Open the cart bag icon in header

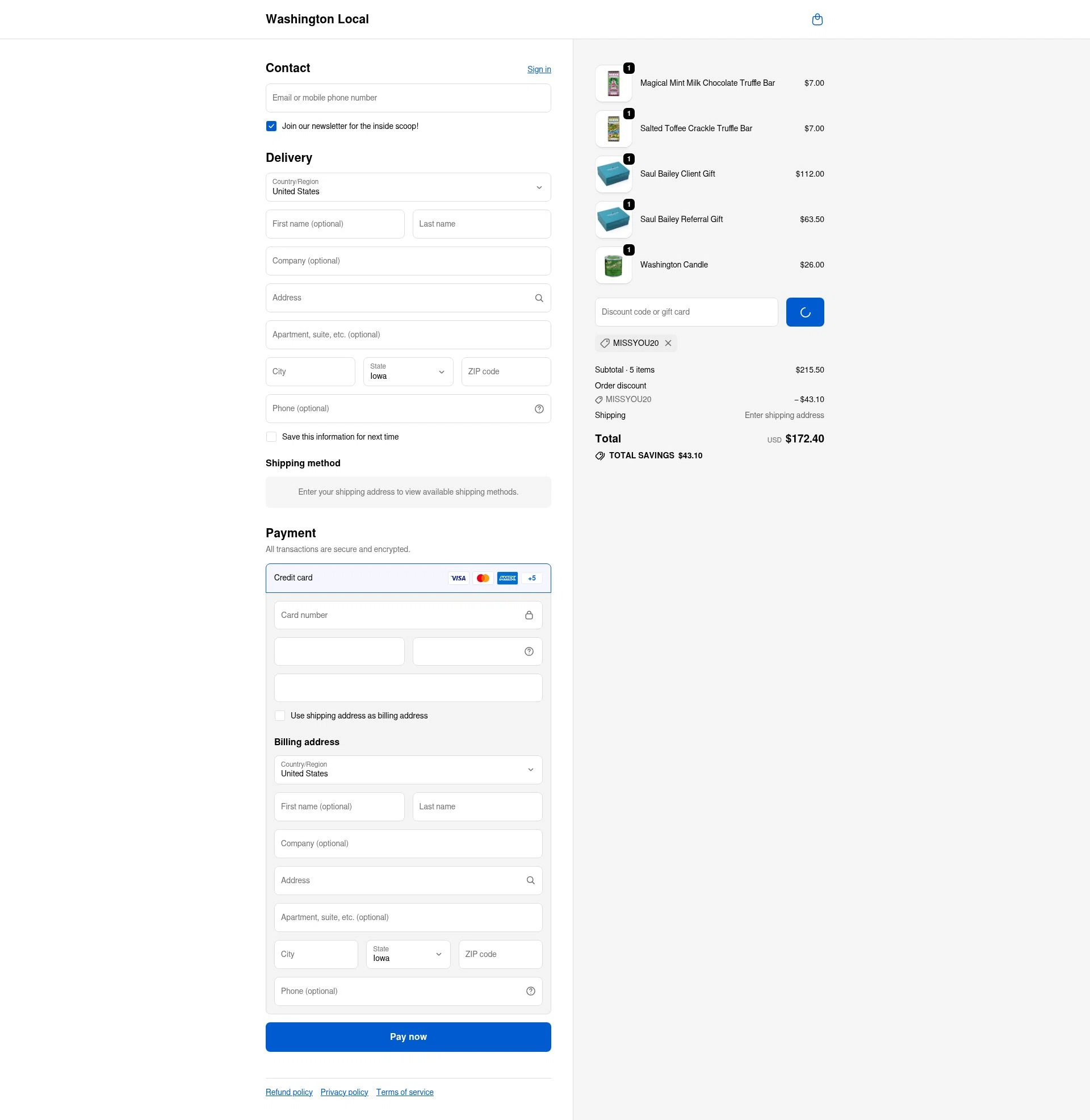tap(817, 19)
